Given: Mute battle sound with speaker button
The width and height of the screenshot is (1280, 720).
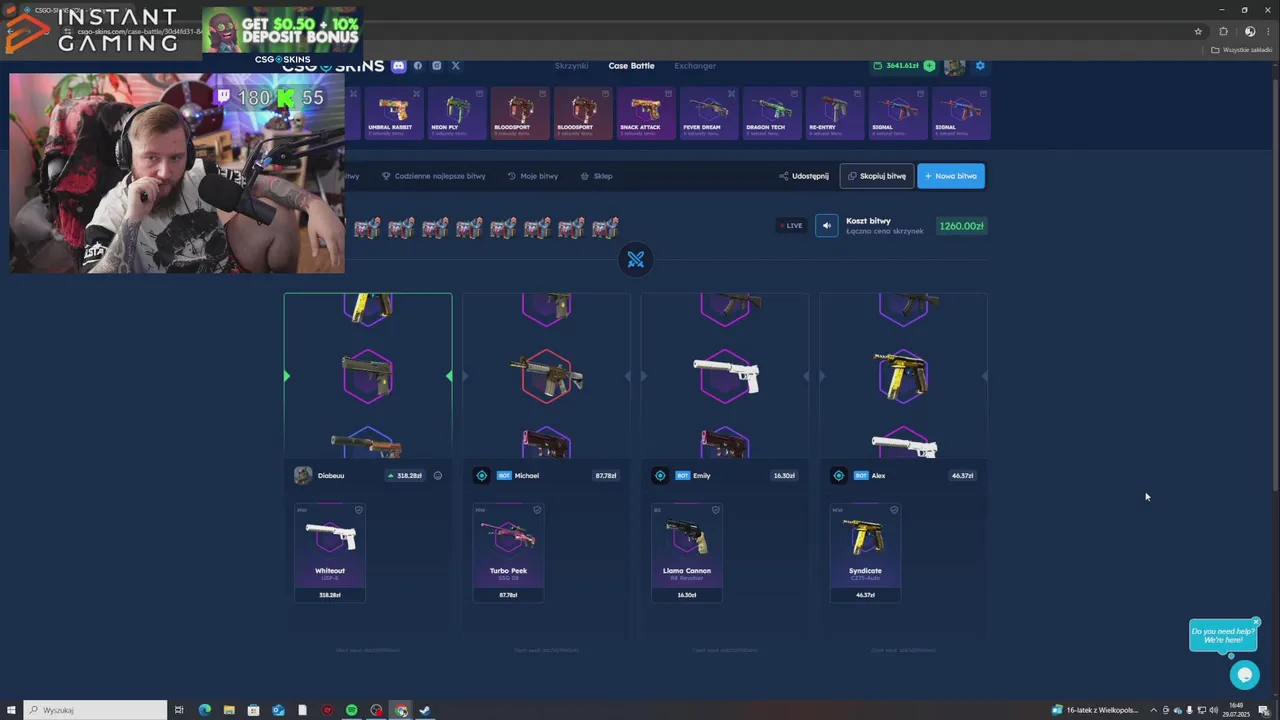Looking at the screenshot, I should pyautogui.click(x=826, y=226).
